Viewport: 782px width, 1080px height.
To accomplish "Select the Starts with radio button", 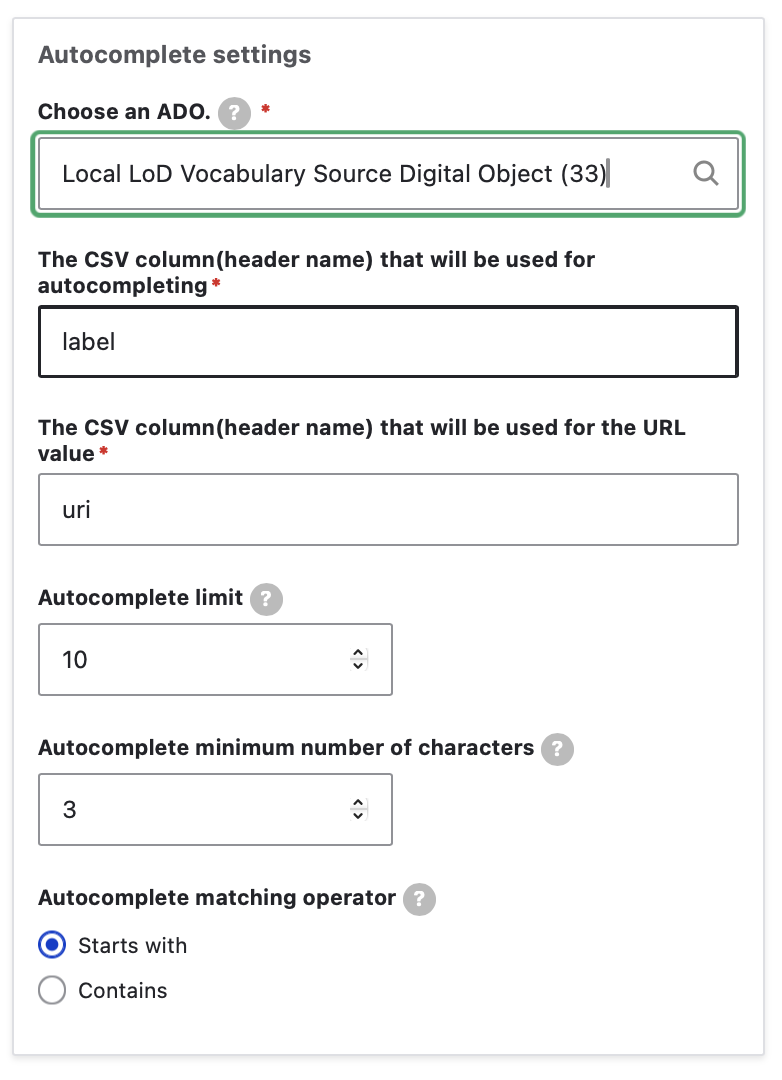I will point(52,945).
